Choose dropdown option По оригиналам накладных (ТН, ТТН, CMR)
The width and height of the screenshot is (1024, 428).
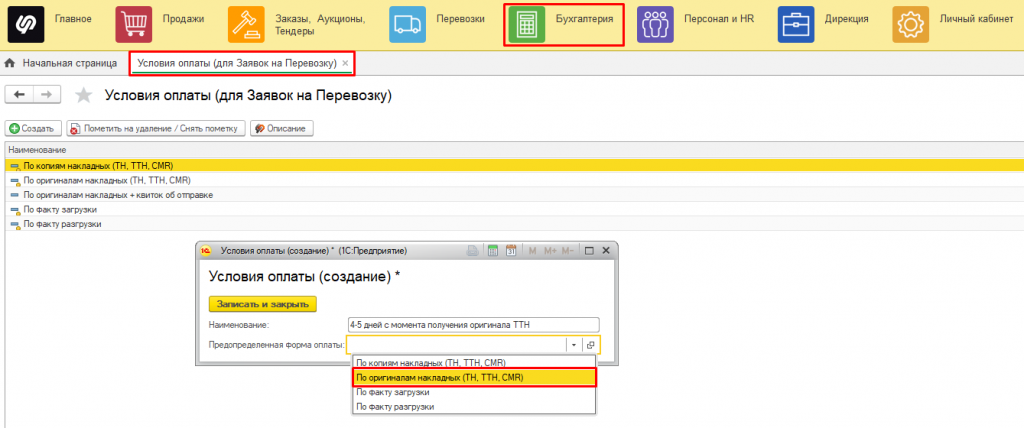474,378
